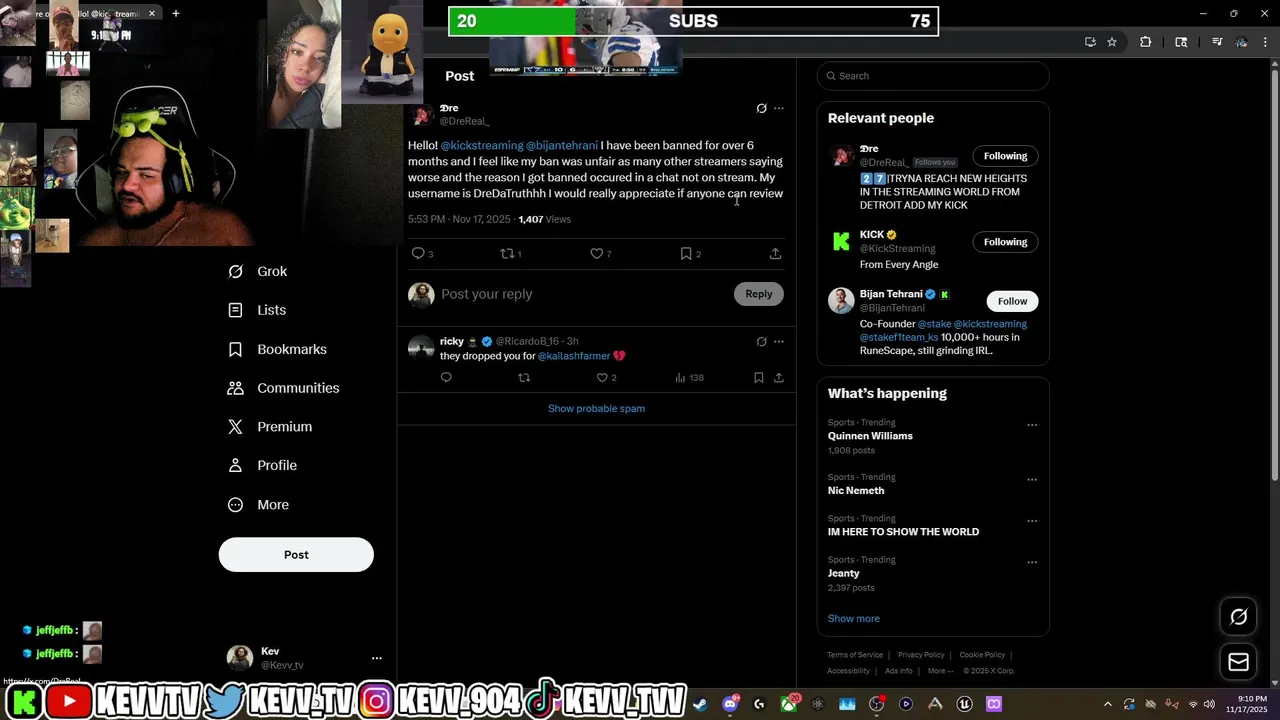The height and width of the screenshot is (720, 1280).
Task: Click the X Search box
Action: (933, 76)
